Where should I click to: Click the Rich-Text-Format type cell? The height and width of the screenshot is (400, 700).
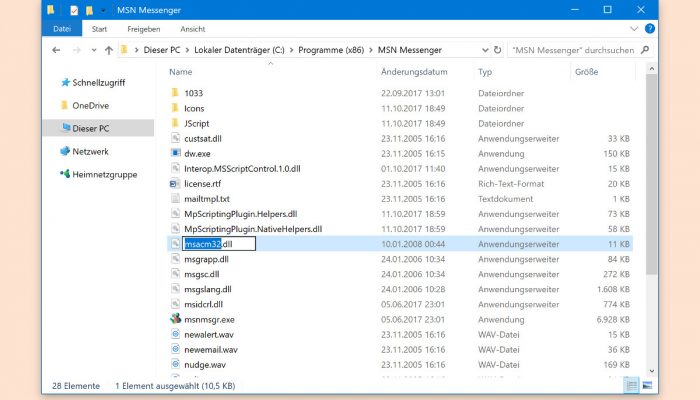[x=511, y=184]
